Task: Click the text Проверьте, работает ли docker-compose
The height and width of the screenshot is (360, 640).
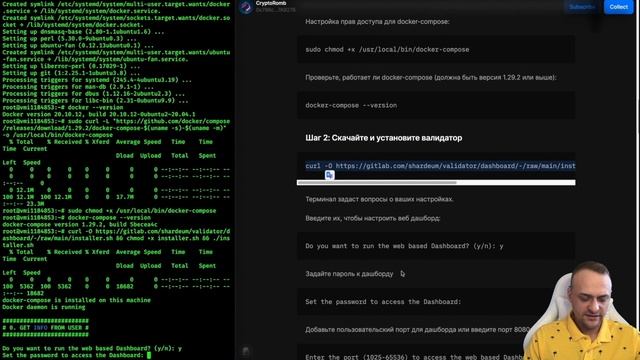Action: coord(431,77)
